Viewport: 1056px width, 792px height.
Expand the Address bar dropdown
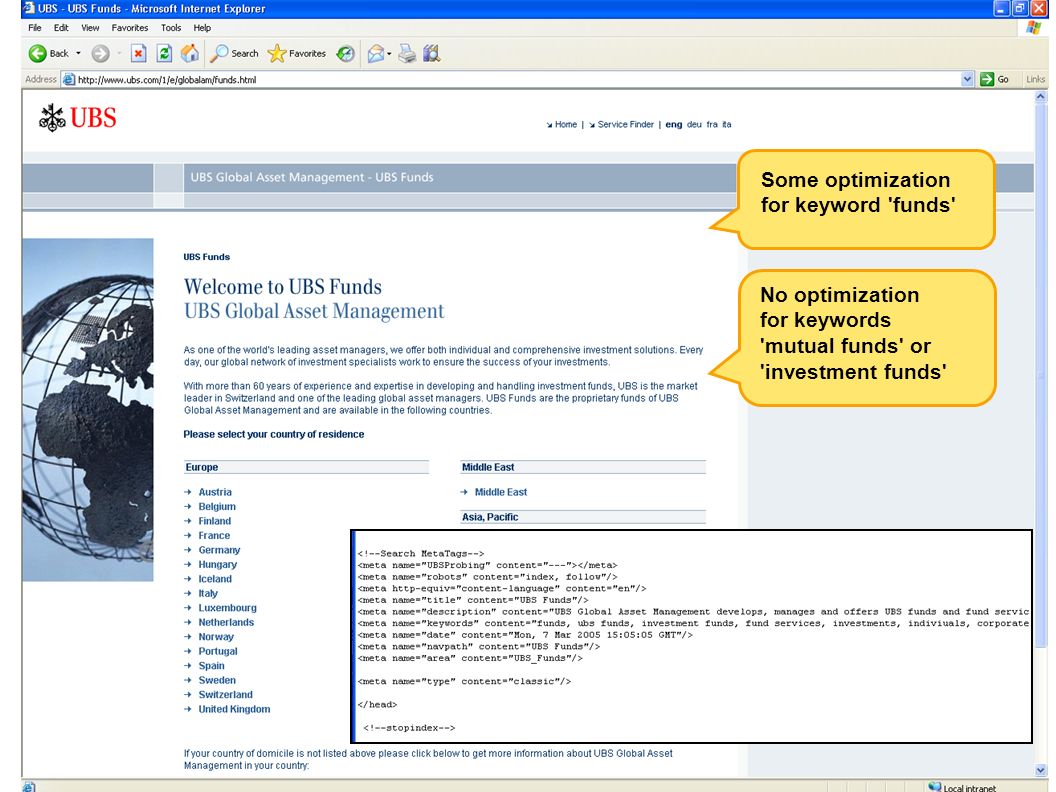pyautogui.click(x=967, y=79)
